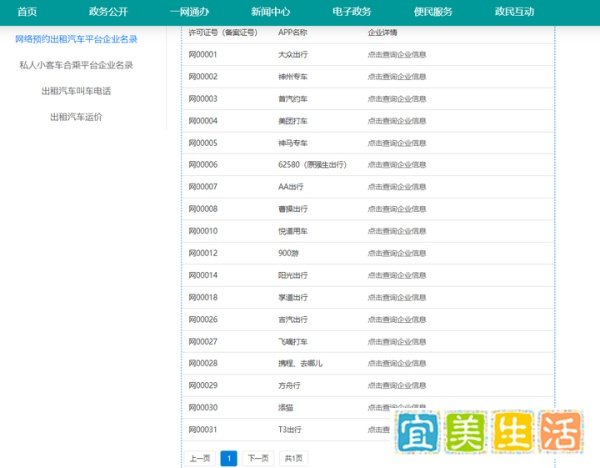Query company info for 网00029
600x468 pixels.
click(397, 386)
